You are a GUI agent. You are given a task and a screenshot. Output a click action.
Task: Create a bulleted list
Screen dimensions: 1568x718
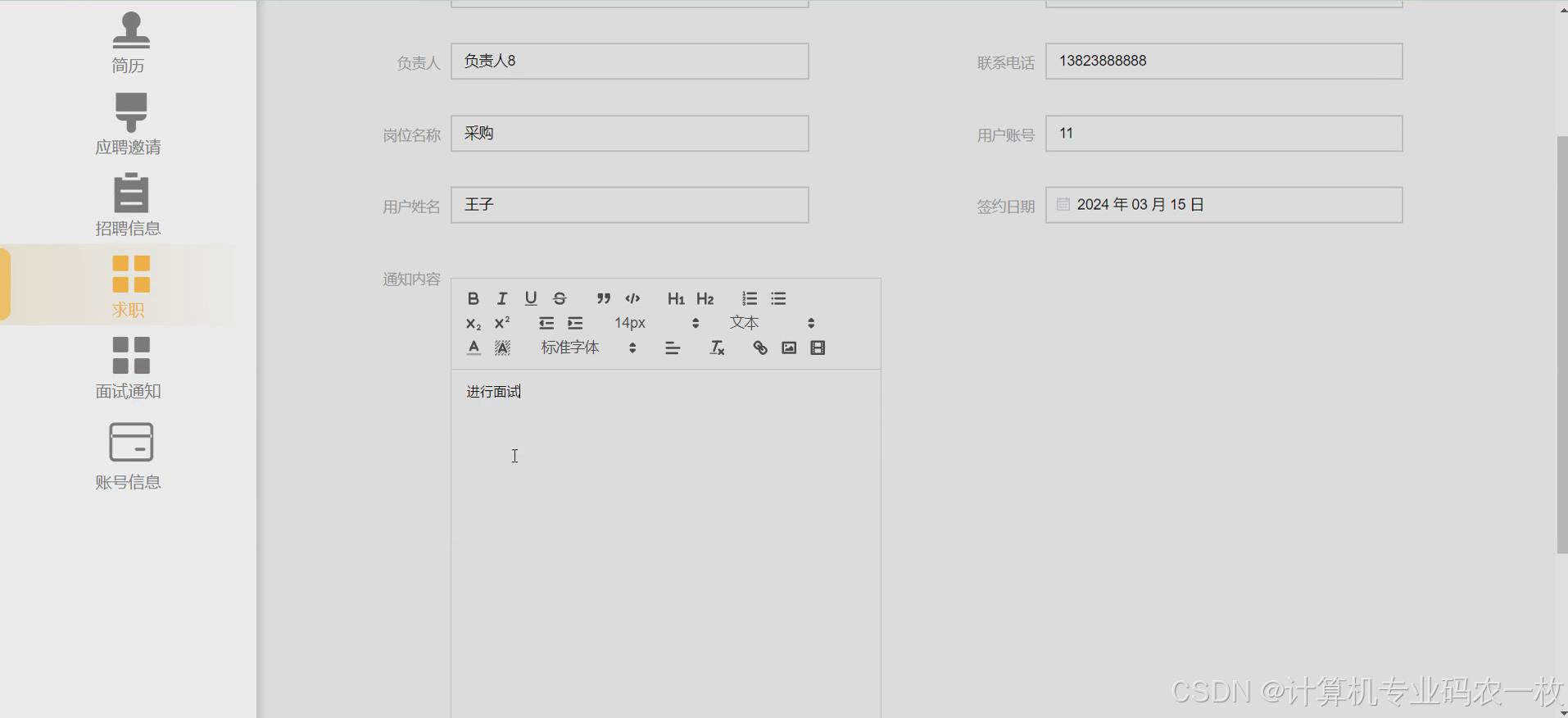778,298
